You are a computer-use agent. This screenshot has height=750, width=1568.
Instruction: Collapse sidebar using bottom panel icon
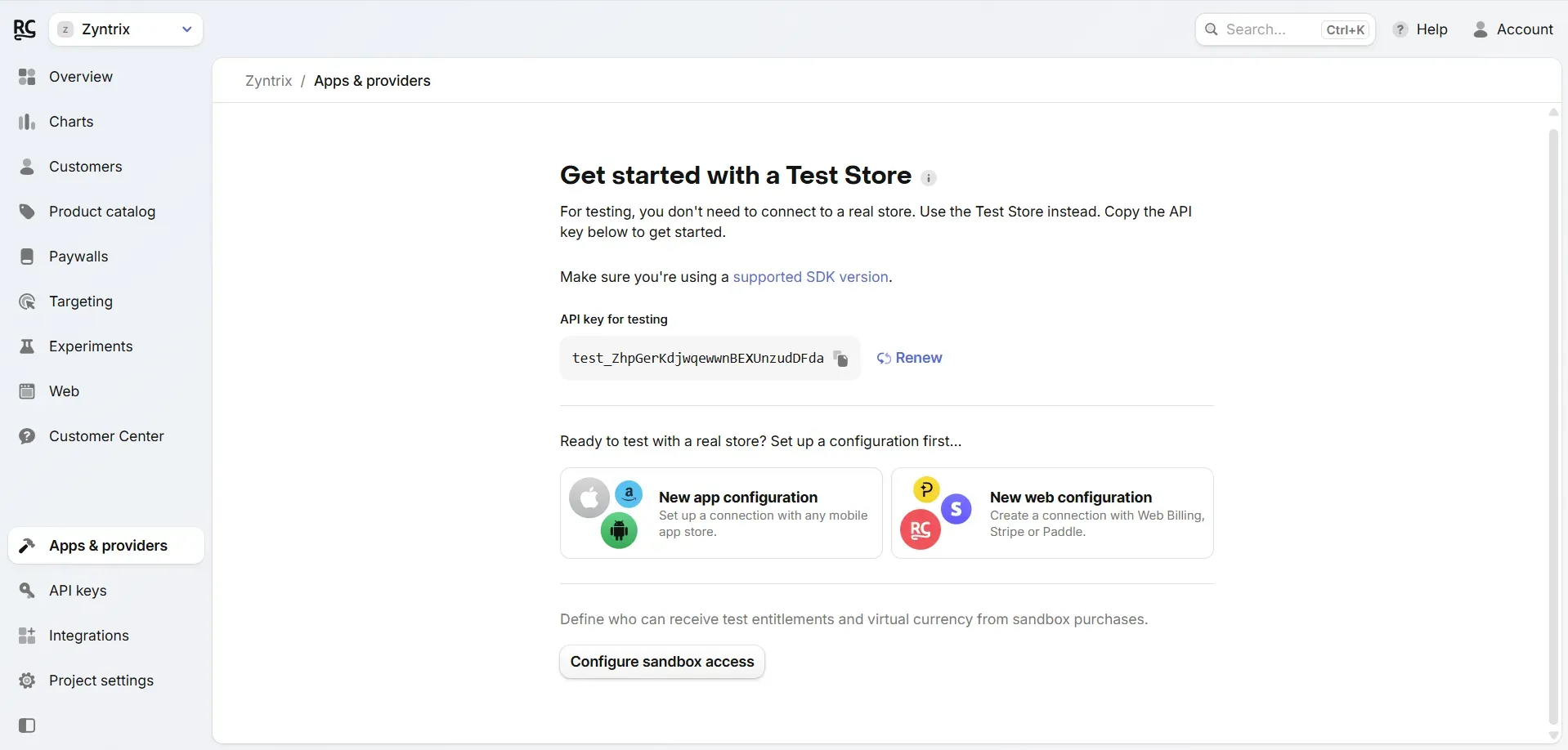[27, 725]
